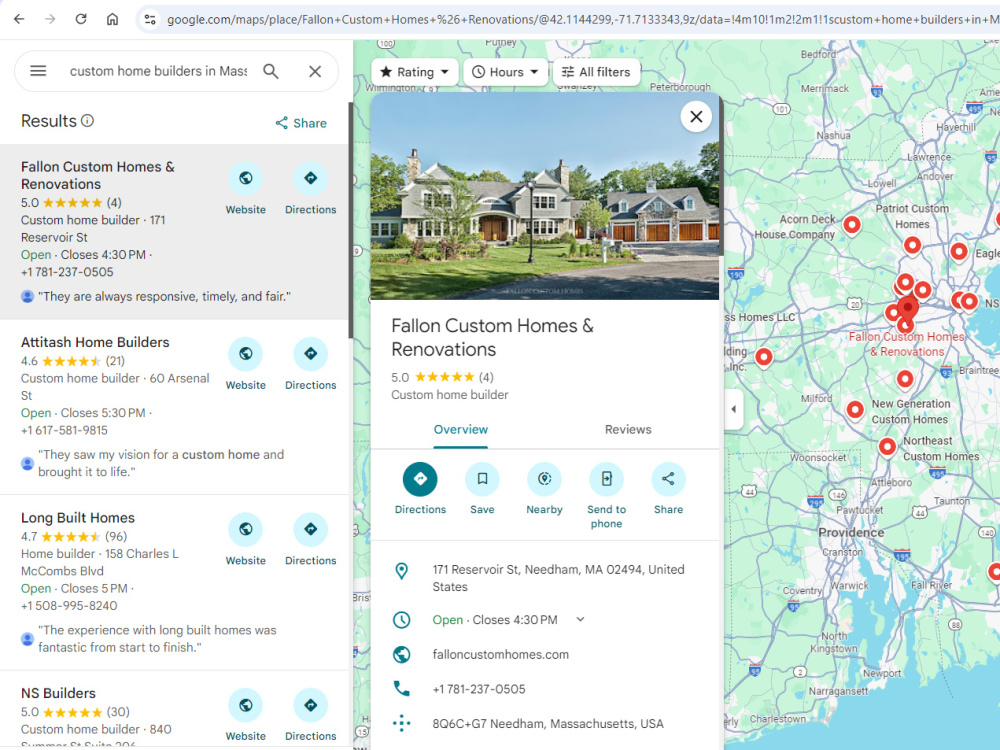
Task: Open All filters
Action: pos(596,72)
